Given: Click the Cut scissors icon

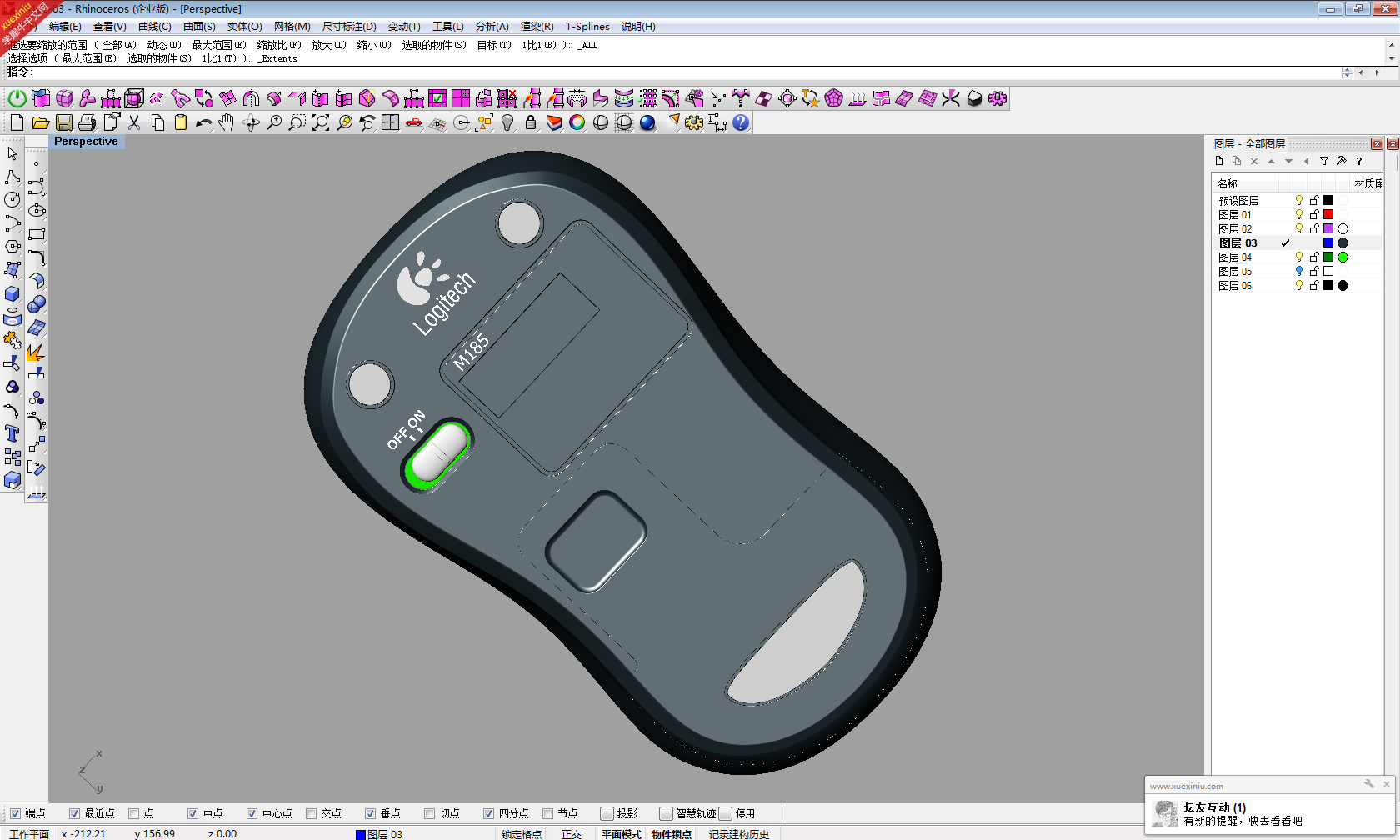Looking at the screenshot, I should coord(134,122).
